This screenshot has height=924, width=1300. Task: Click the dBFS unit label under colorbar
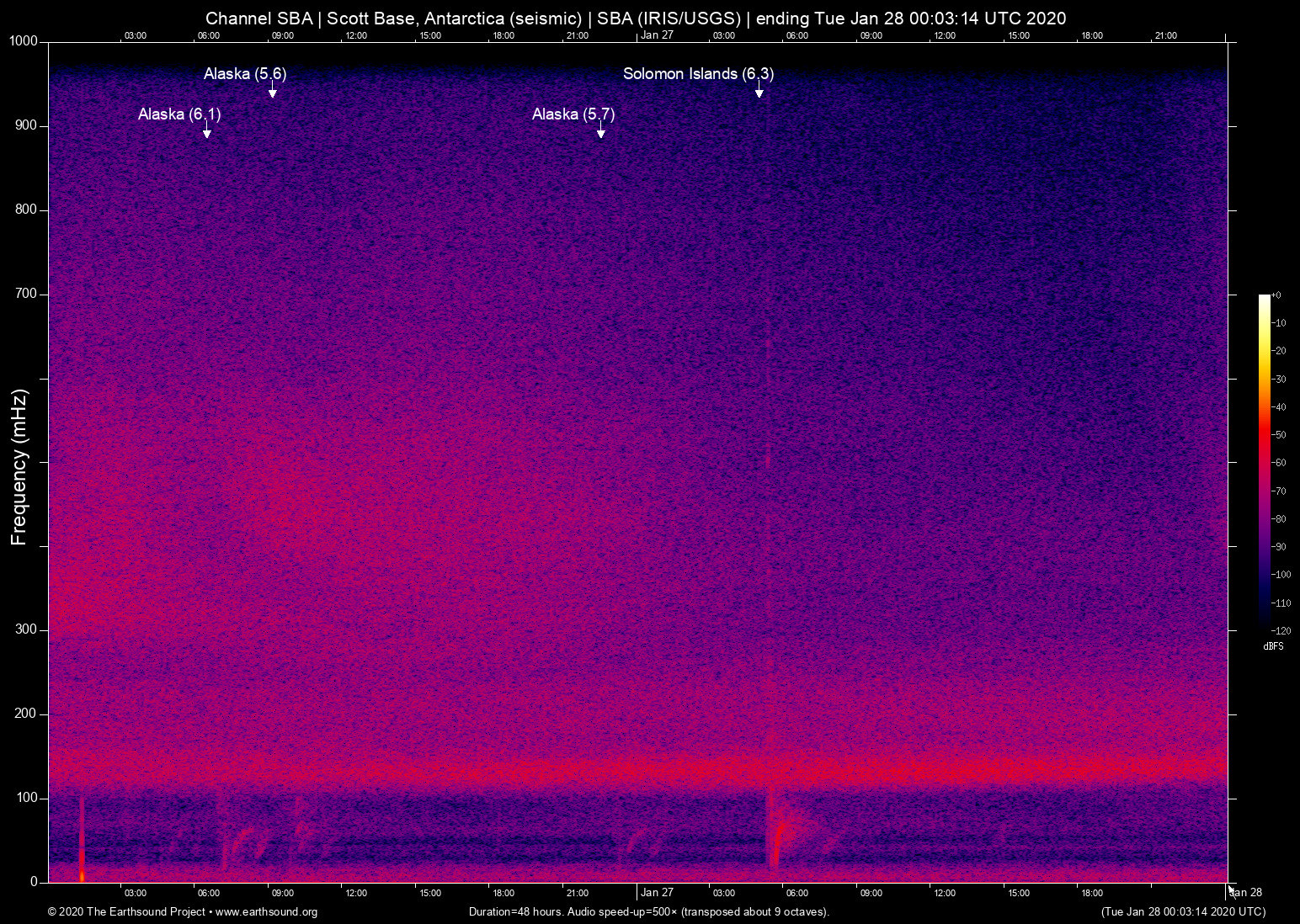tap(1273, 646)
